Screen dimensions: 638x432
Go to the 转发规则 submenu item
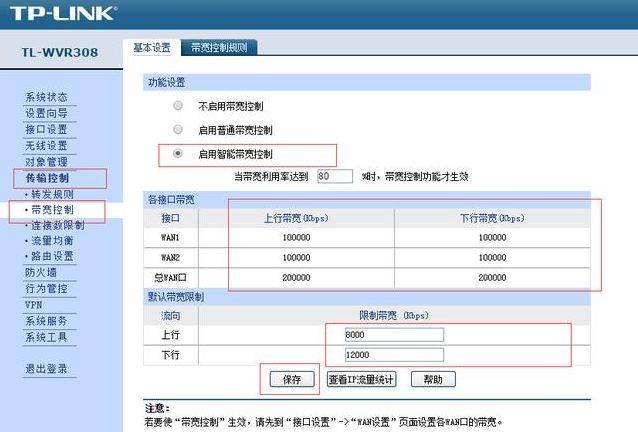(52, 194)
